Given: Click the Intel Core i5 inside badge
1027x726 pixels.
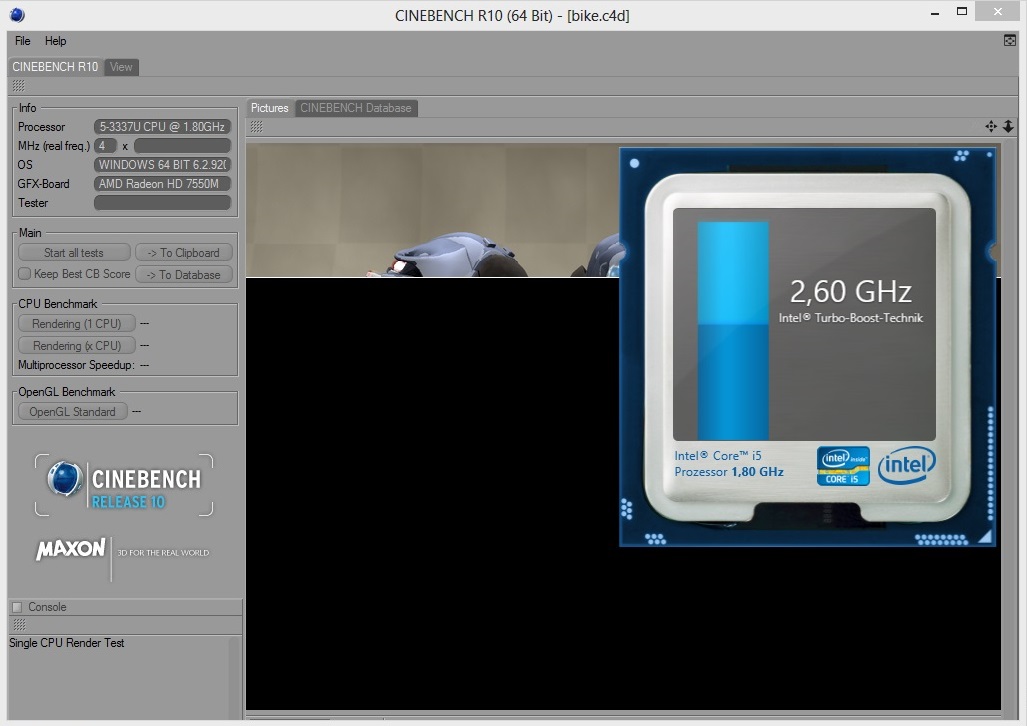Looking at the screenshot, I should 843,466.
